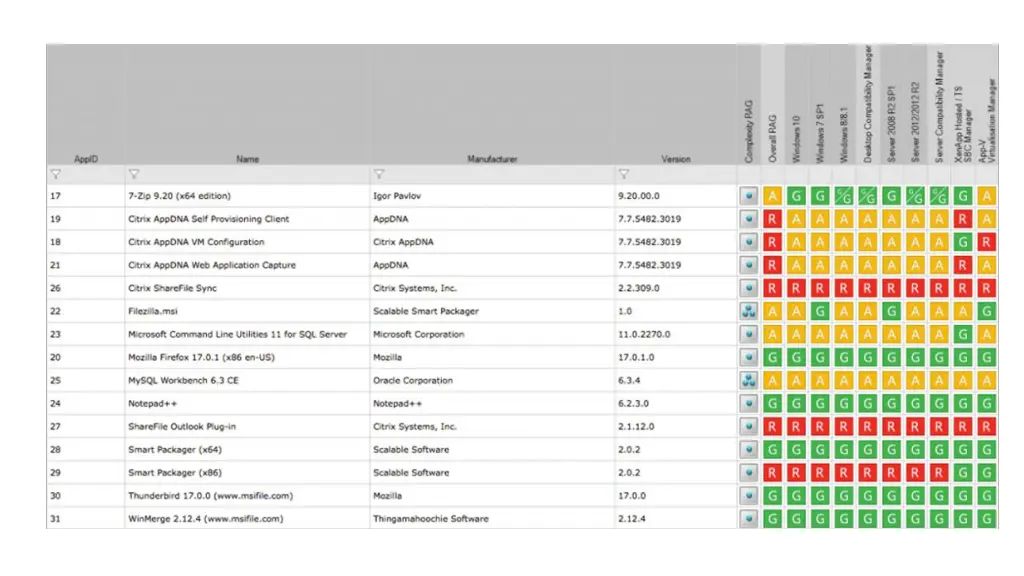Open the filter for the AppID column
Screen dimensions: 1024x576
56,174
